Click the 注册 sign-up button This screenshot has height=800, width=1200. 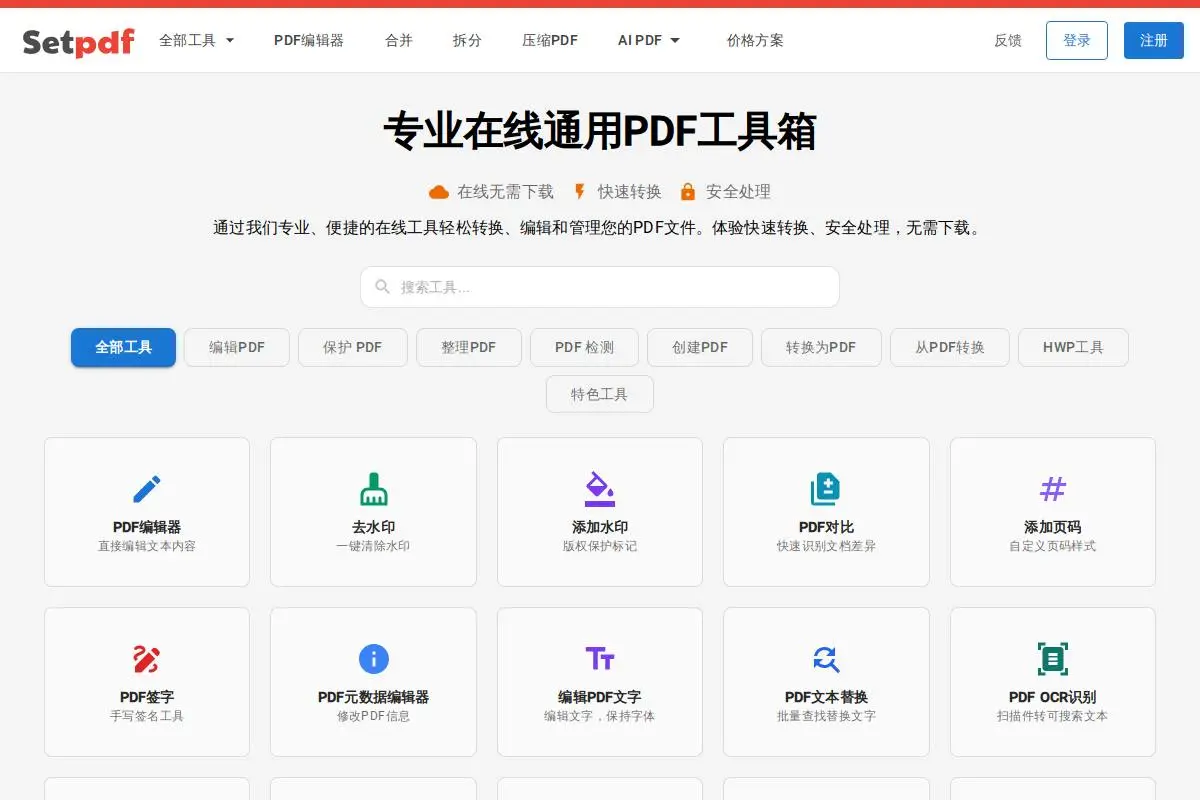(x=1154, y=41)
